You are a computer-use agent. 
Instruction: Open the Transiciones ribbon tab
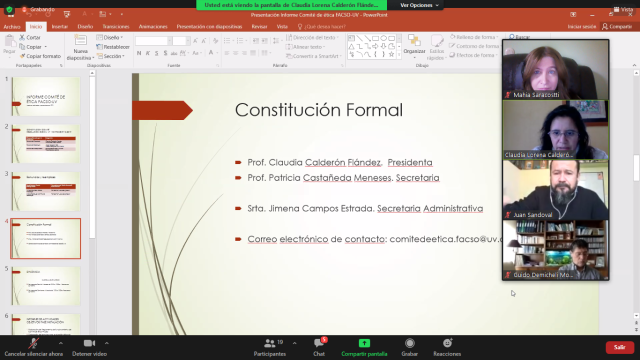[x=116, y=27]
